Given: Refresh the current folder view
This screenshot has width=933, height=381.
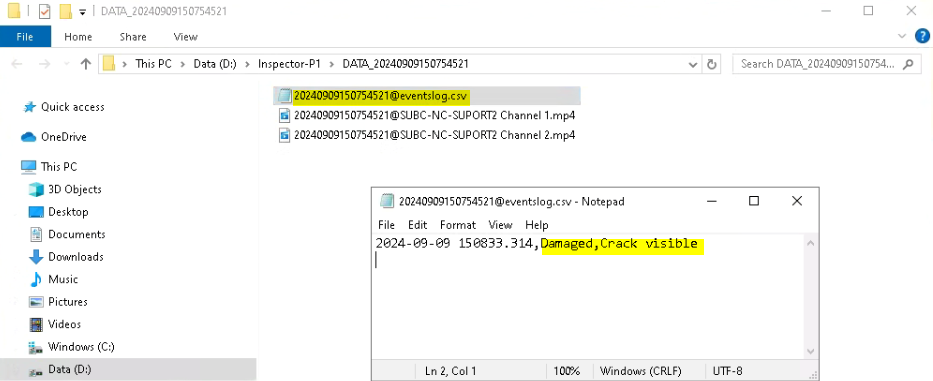Looking at the screenshot, I should pyautogui.click(x=711, y=64).
